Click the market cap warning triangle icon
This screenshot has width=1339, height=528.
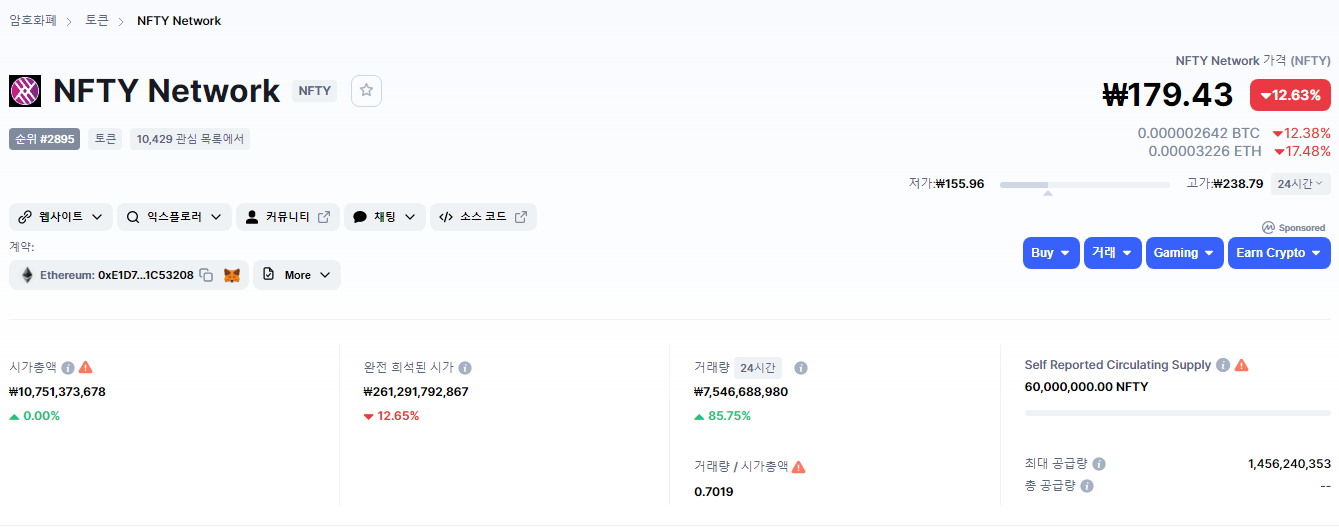click(x=86, y=367)
